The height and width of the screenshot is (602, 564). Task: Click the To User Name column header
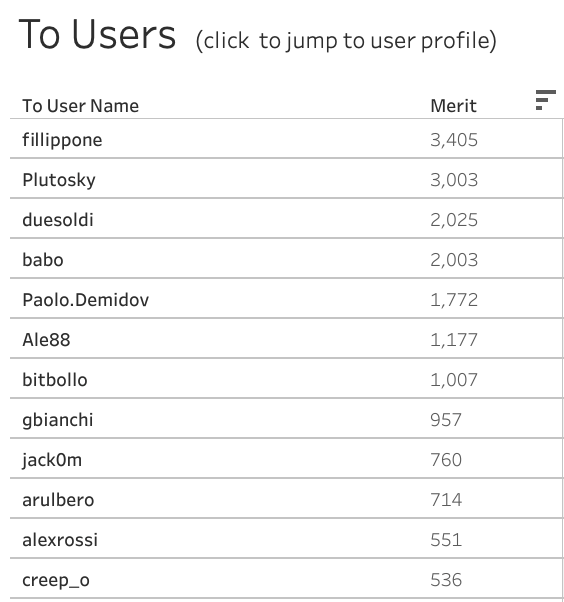point(81,106)
